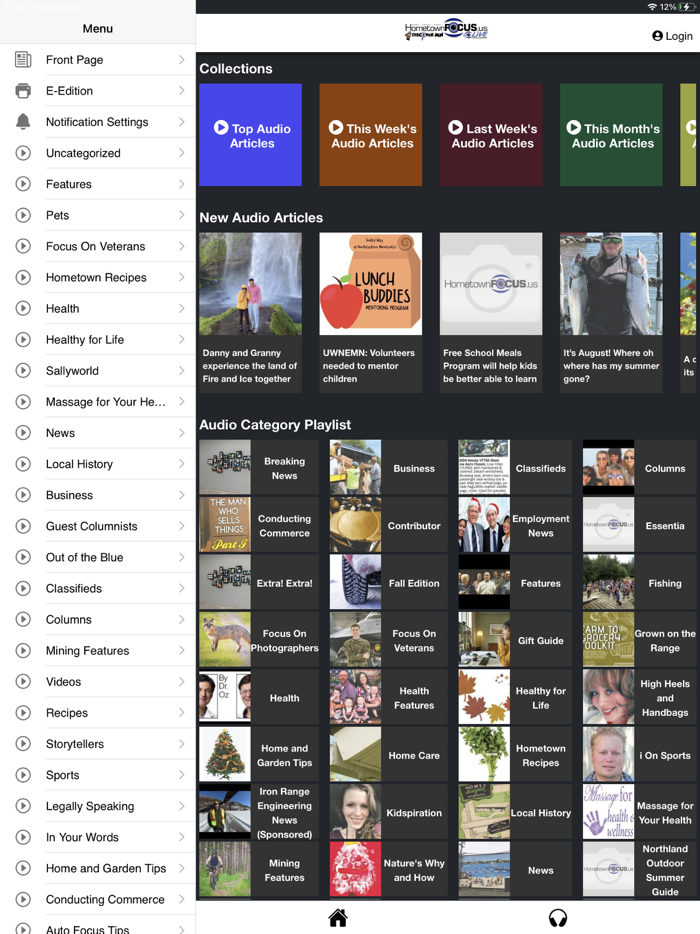Tap the Notification Settings bell icon

23,122
